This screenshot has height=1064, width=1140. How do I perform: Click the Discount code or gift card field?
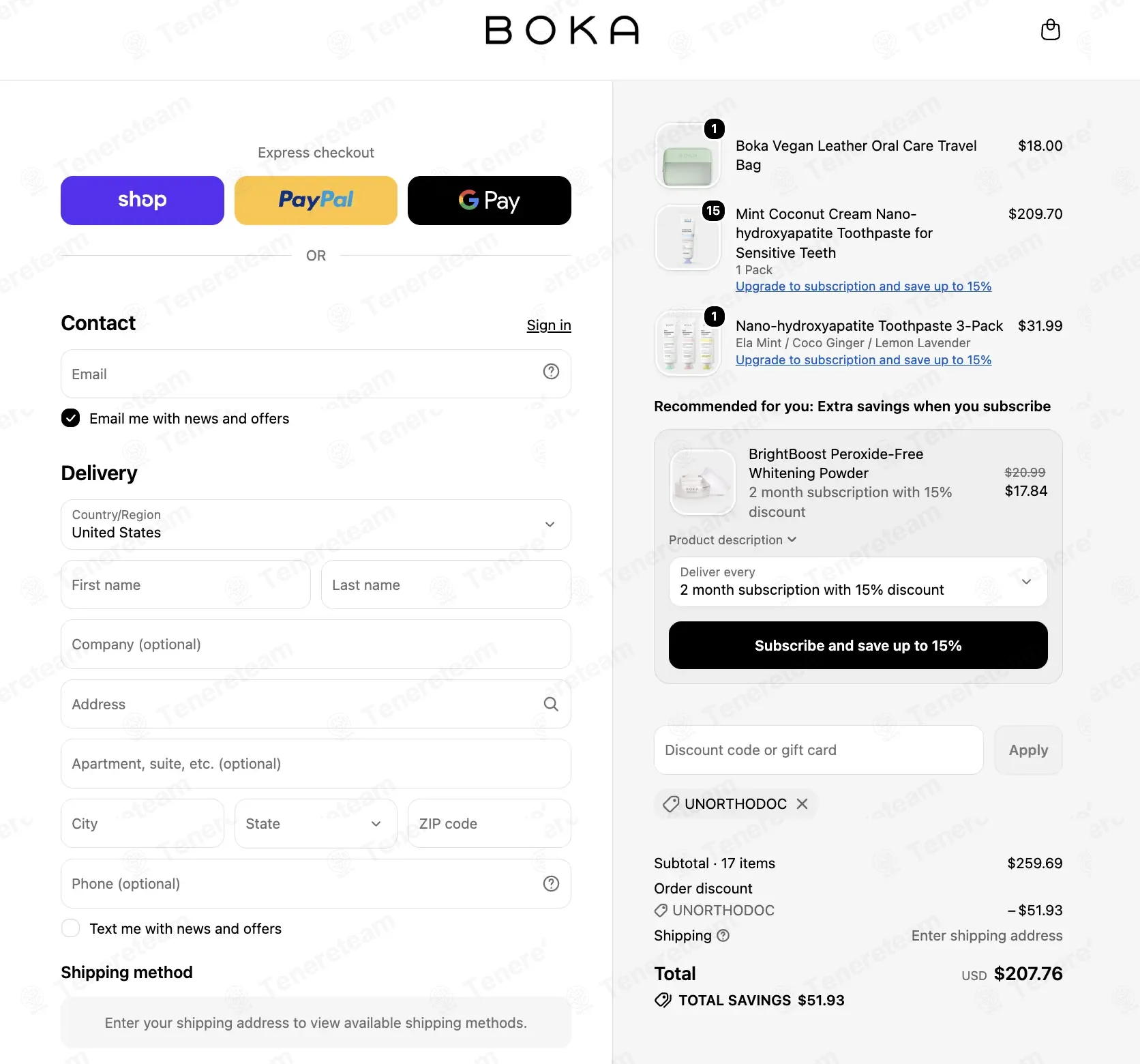[x=818, y=750]
